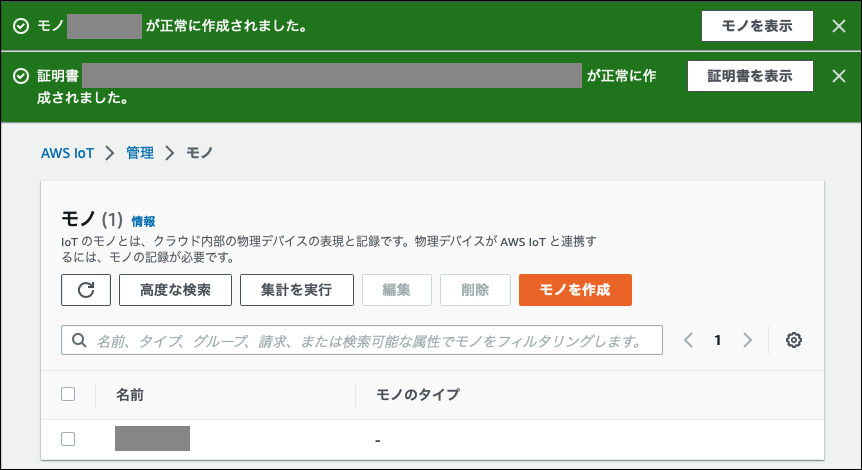
Task: Click the モノを表示 button
Action: tap(757, 26)
